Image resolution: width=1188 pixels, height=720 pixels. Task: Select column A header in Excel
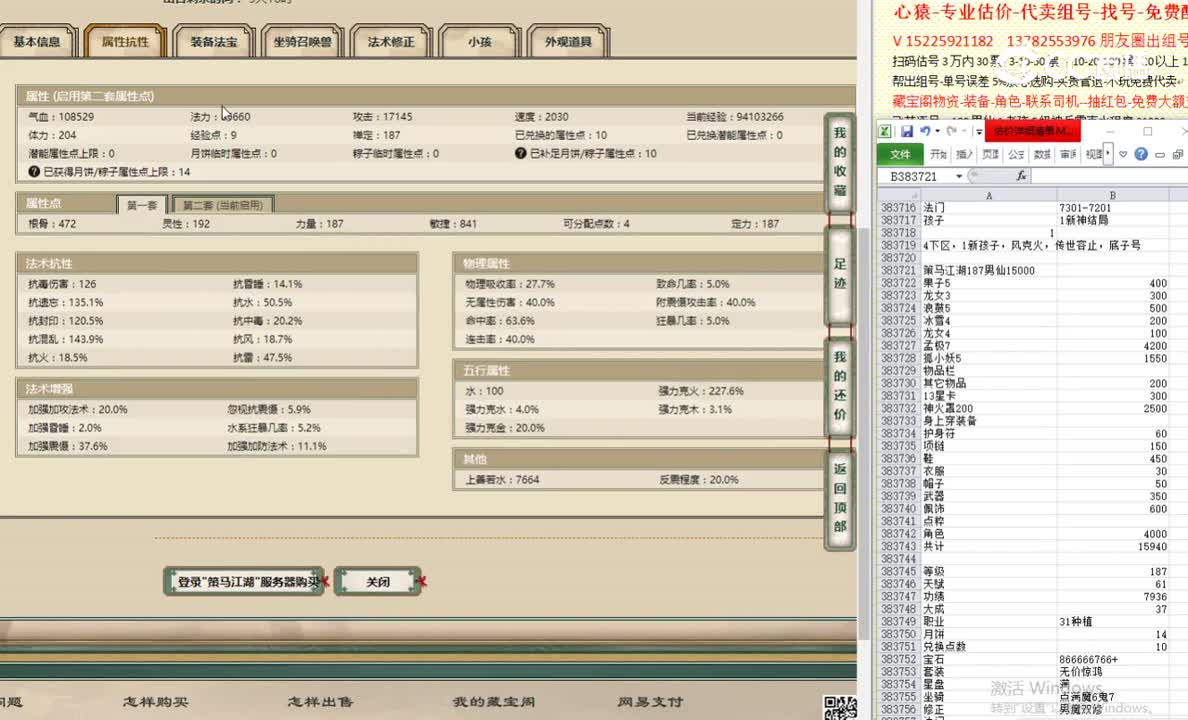coord(989,195)
